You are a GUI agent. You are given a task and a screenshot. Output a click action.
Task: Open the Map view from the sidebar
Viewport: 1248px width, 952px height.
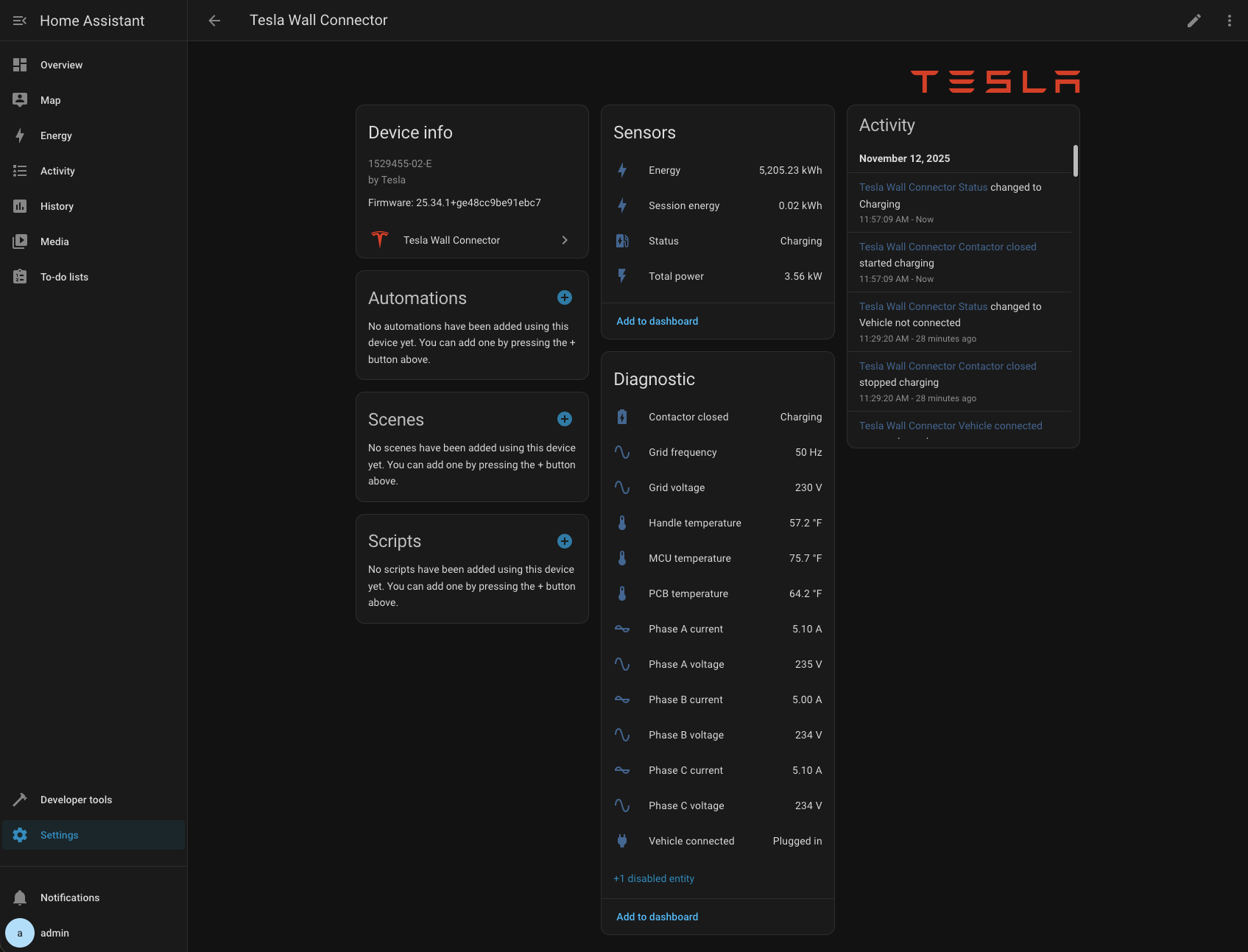[20, 100]
